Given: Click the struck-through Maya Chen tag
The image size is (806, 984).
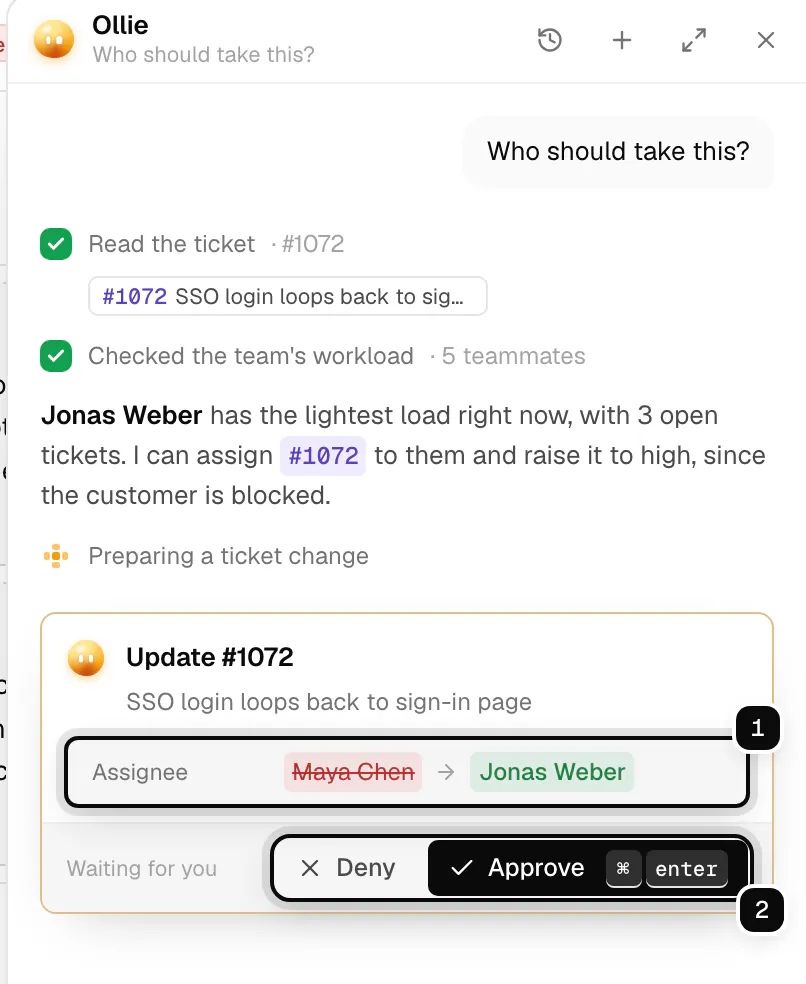Looking at the screenshot, I should pyautogui.click(x=353, y=772).
